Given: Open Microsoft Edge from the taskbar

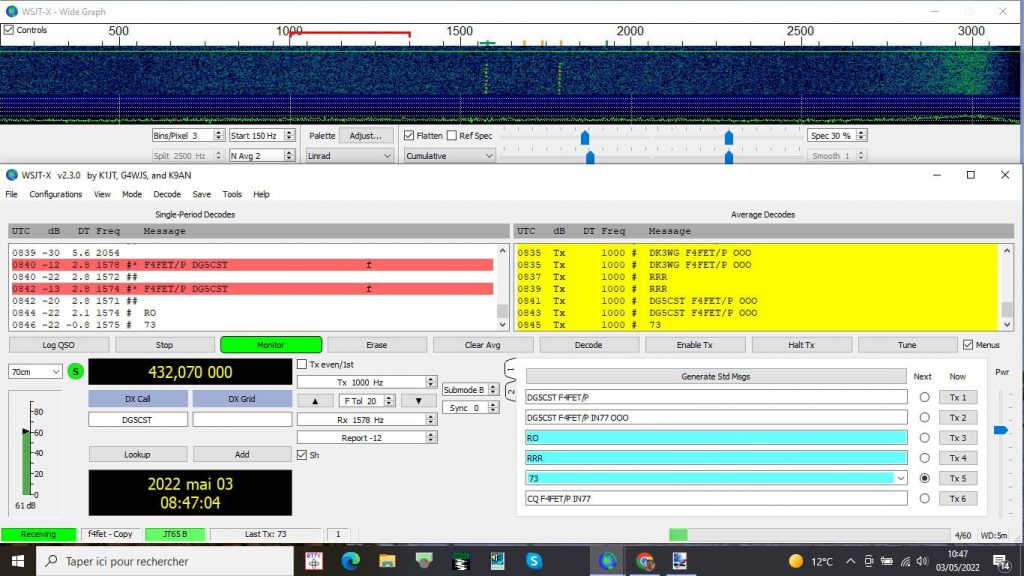Looking at the screenshot, I should click(351, 561).
